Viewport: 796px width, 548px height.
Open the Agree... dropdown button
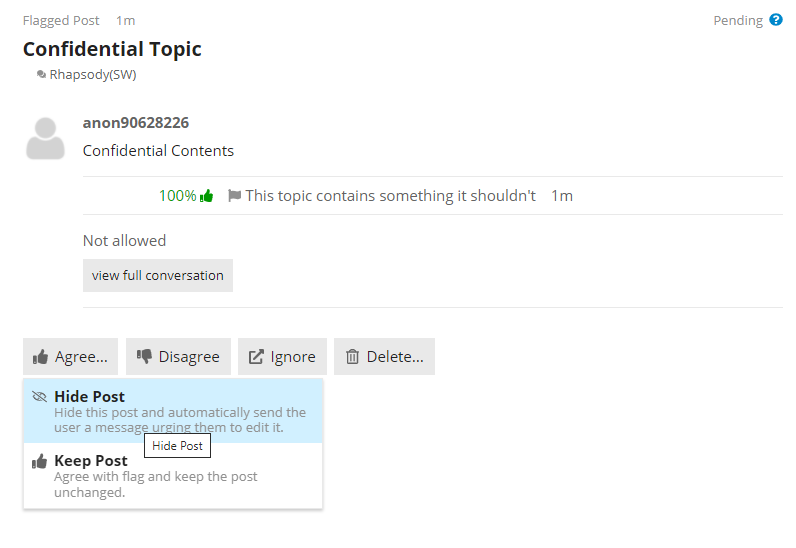(71, 357)
